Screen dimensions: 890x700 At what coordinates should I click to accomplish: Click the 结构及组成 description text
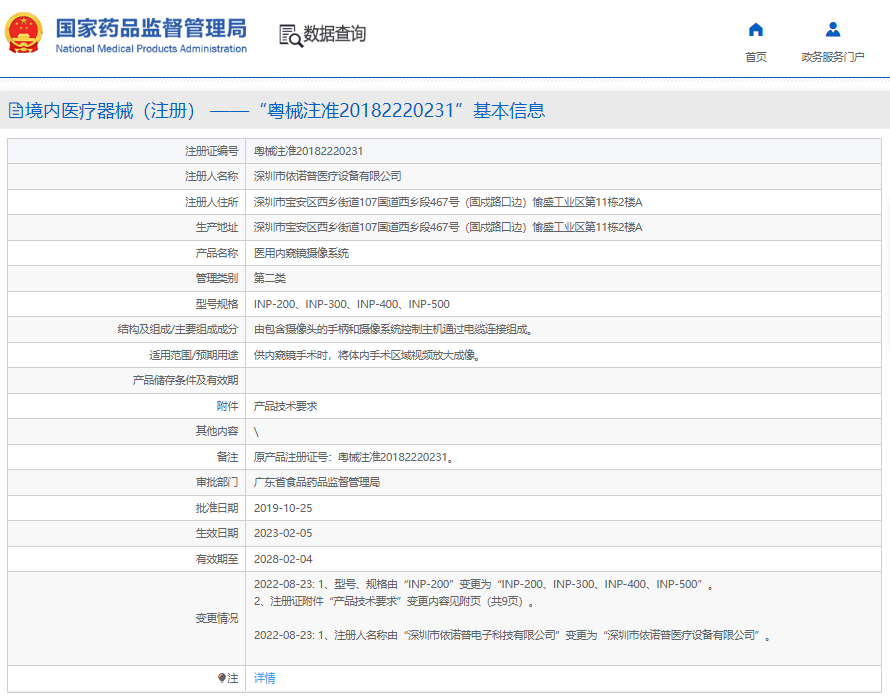393,329
